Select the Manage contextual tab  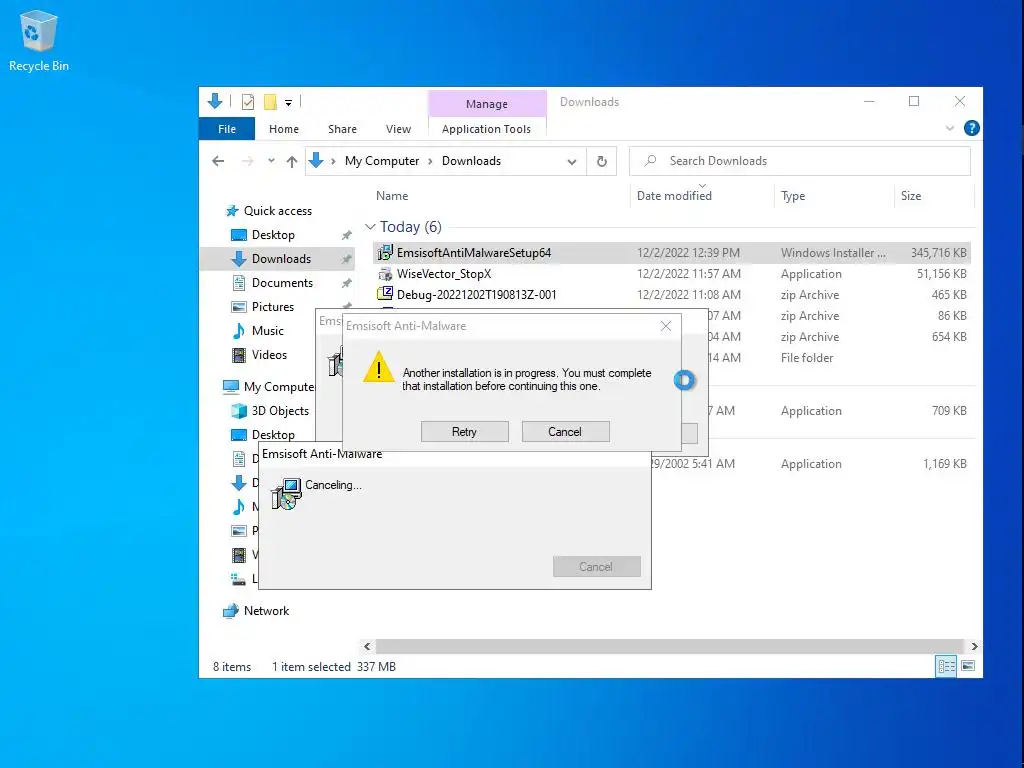(x=487, y=104)
